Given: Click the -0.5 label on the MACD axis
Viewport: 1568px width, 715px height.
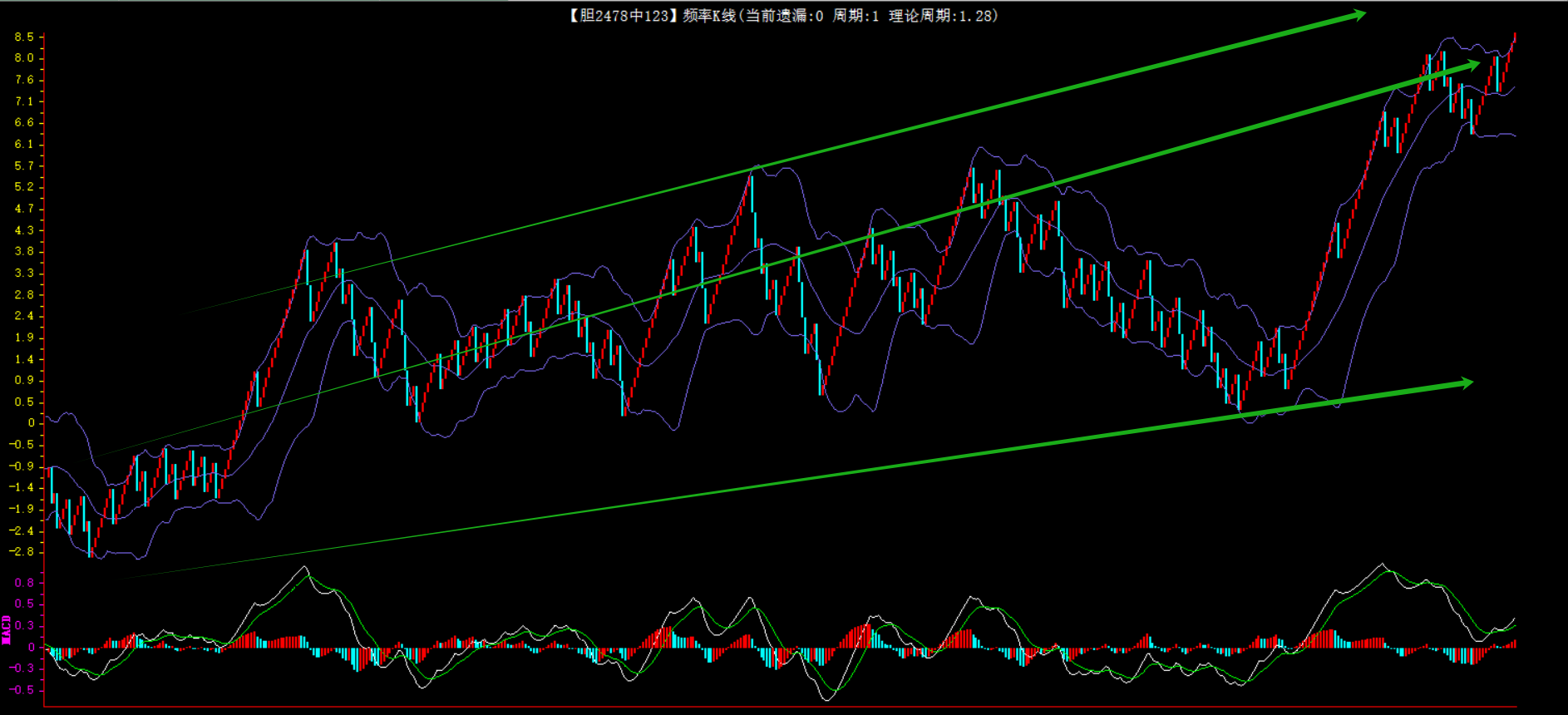Looking at the screenshot, I should point(22,689).
